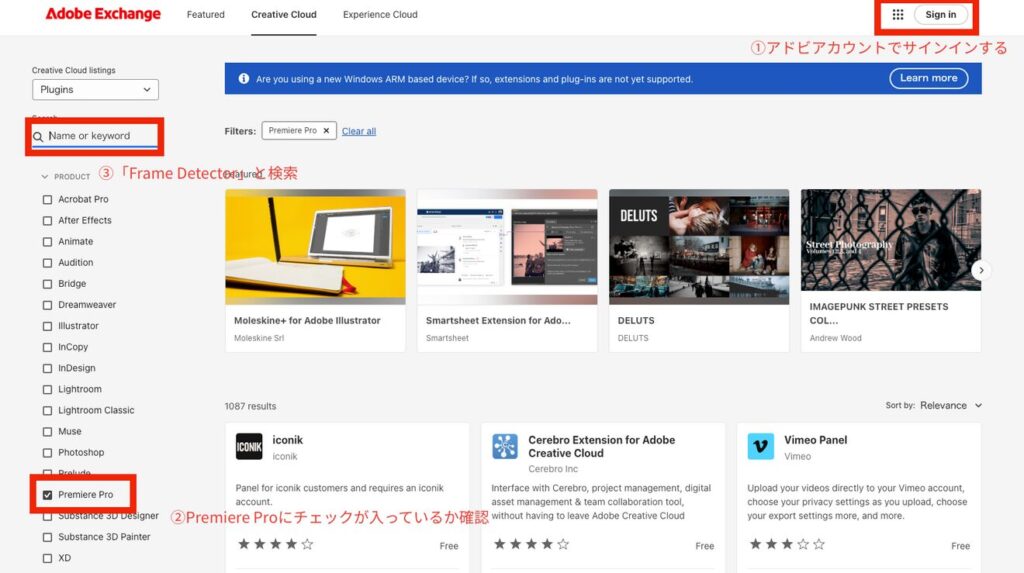
Task: Open the Sort by Relevance dropdown
Action: tap(951, 405)
